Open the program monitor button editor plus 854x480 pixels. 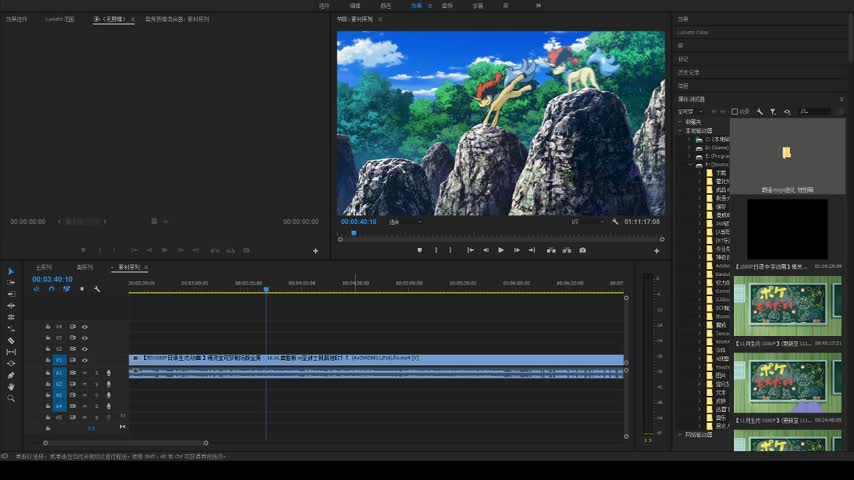click(x=656, y=251)
